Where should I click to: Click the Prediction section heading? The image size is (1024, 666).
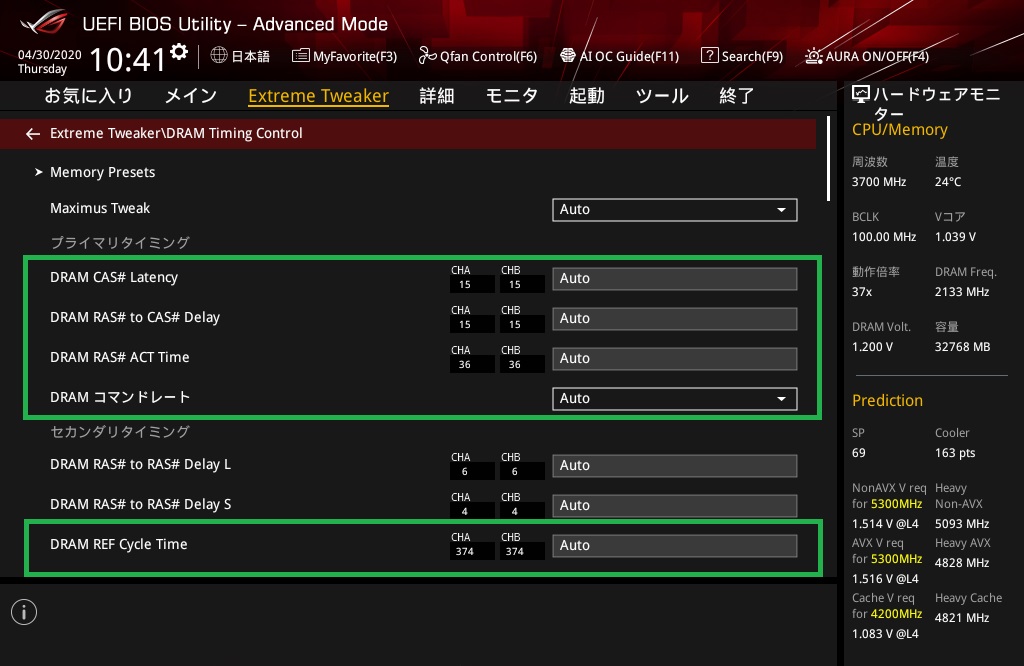[x=888, y=400]
